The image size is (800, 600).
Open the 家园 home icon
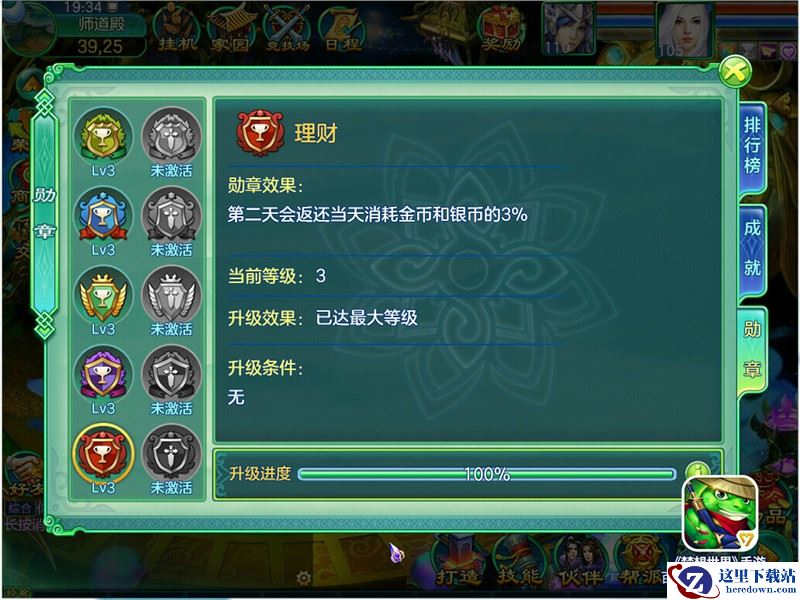click(232, 29)
